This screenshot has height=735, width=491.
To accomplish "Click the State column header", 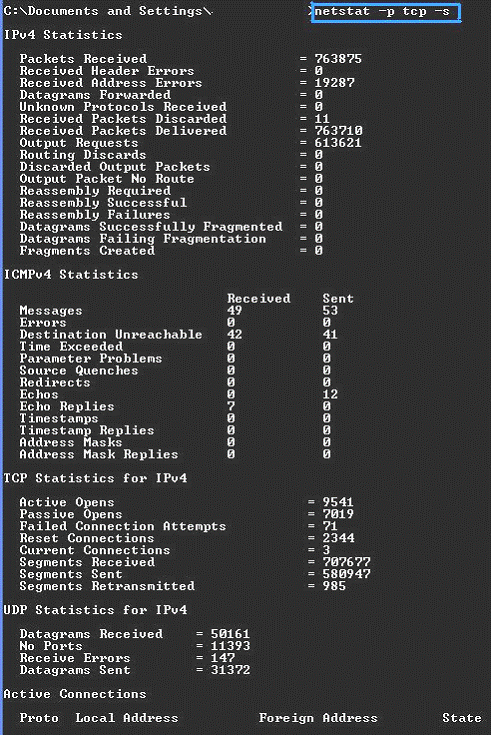I will point(462,718).
